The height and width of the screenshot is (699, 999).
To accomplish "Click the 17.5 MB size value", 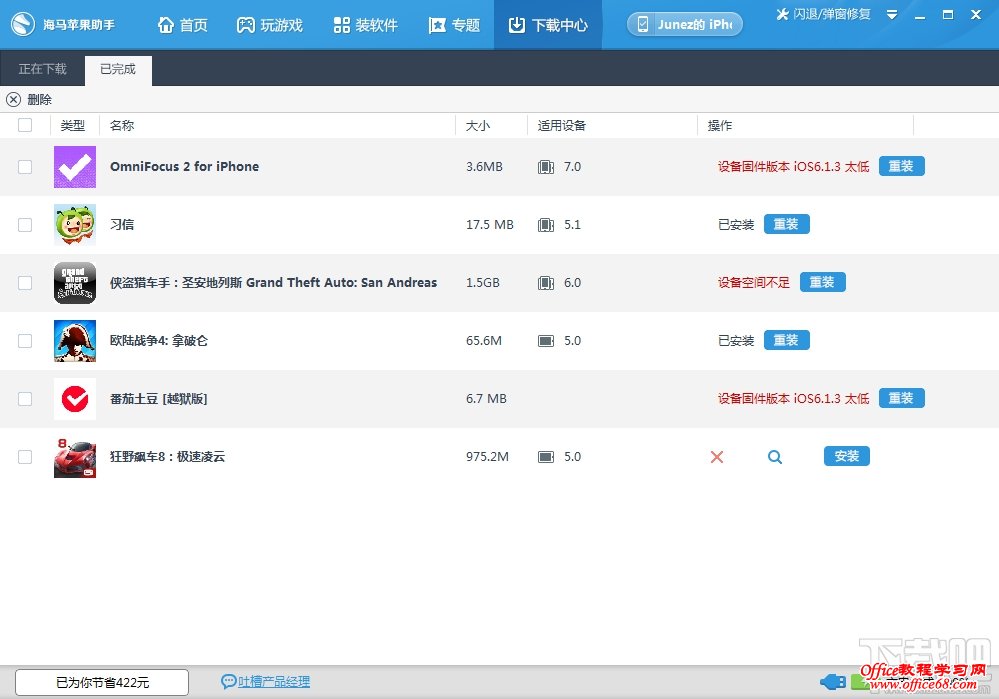I will [x=490, y=225].
